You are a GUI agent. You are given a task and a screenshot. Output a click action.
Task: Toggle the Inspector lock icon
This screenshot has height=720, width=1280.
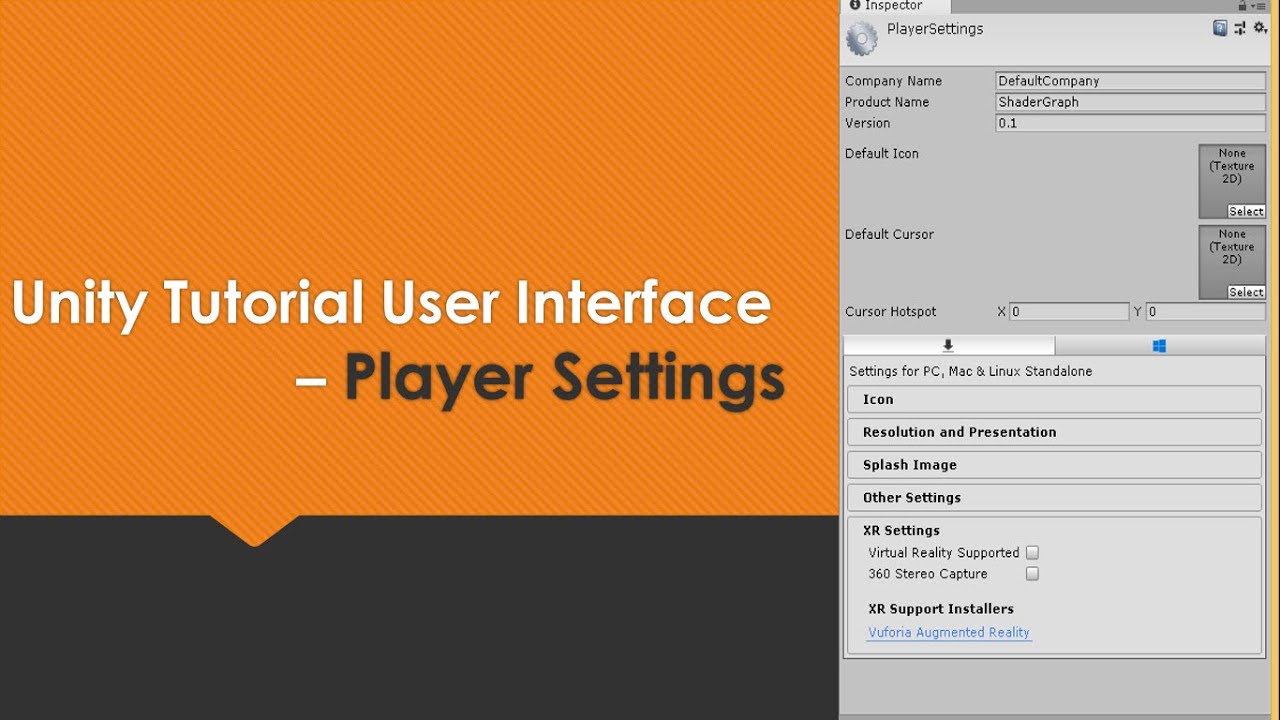[1242, 5]
